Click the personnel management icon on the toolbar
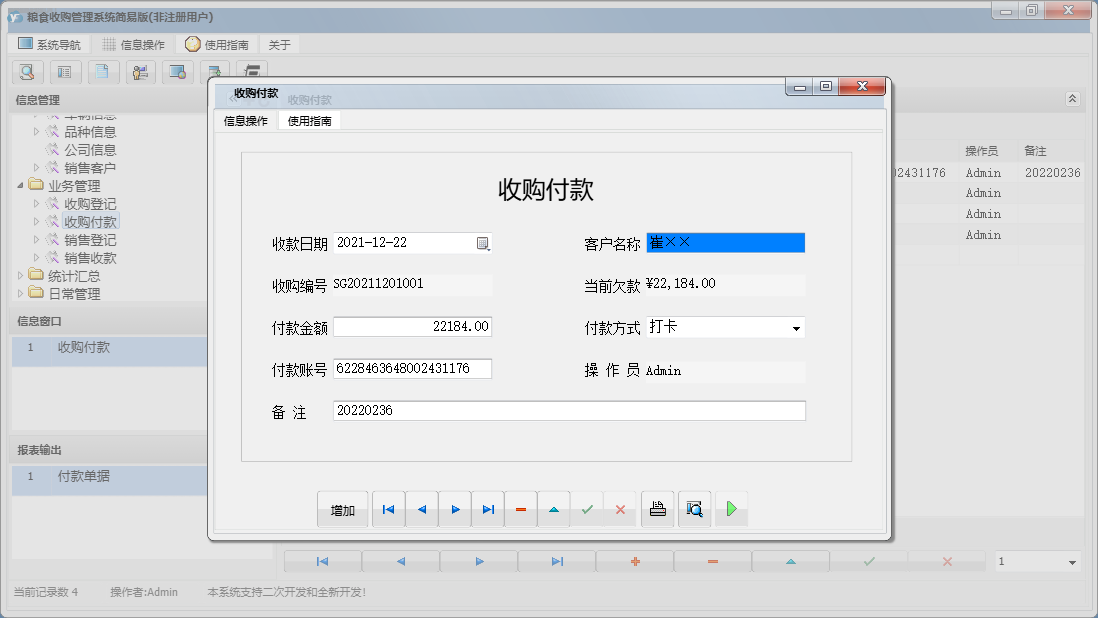1098x618 pixels. click(x=140, y=72)
